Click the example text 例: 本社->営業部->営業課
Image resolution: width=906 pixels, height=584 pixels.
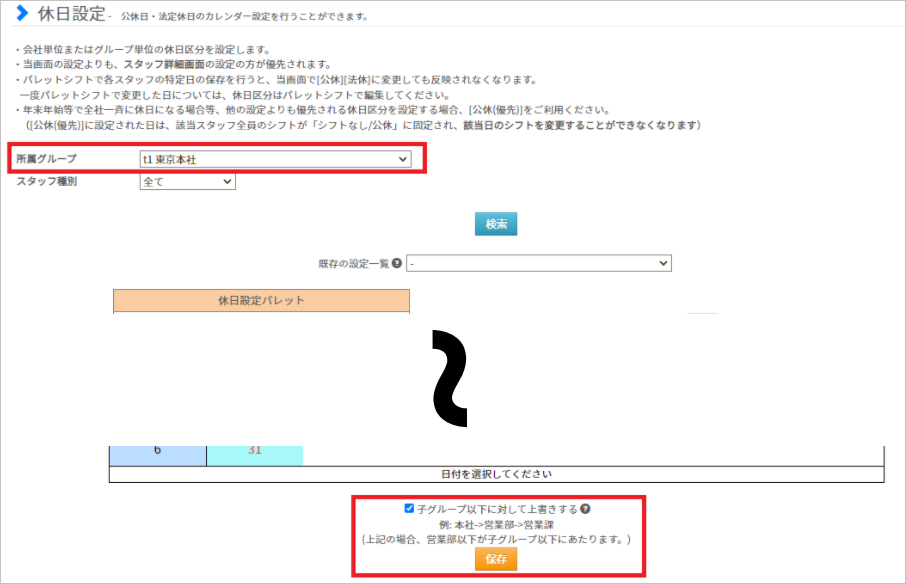click(x=496, y=524)
